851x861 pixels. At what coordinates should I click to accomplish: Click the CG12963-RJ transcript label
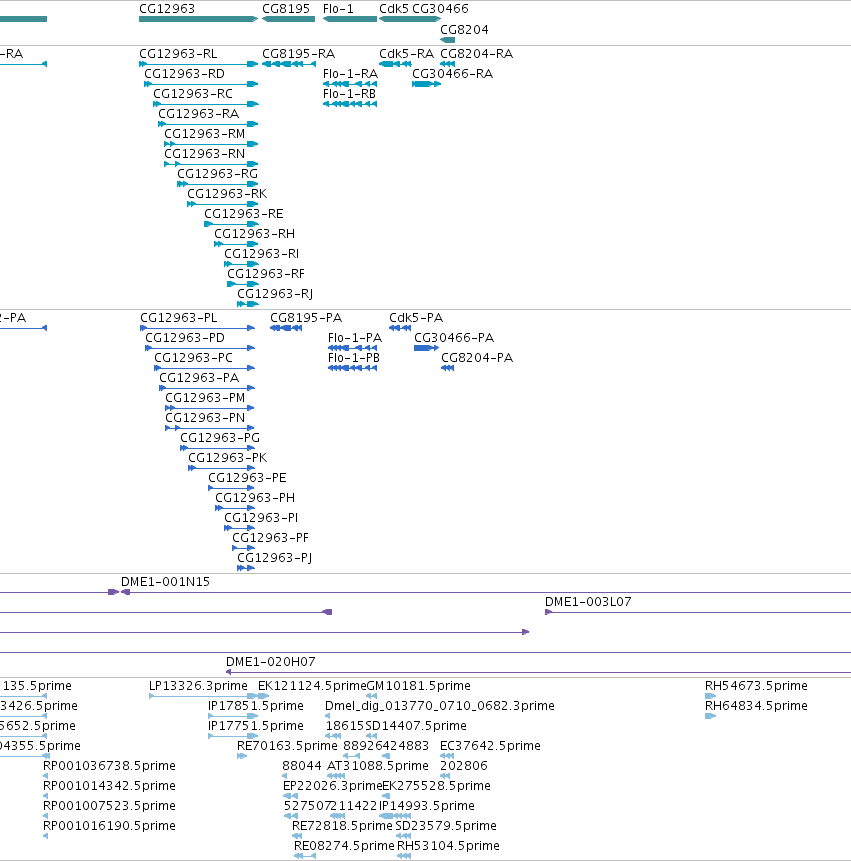[275, 294]
